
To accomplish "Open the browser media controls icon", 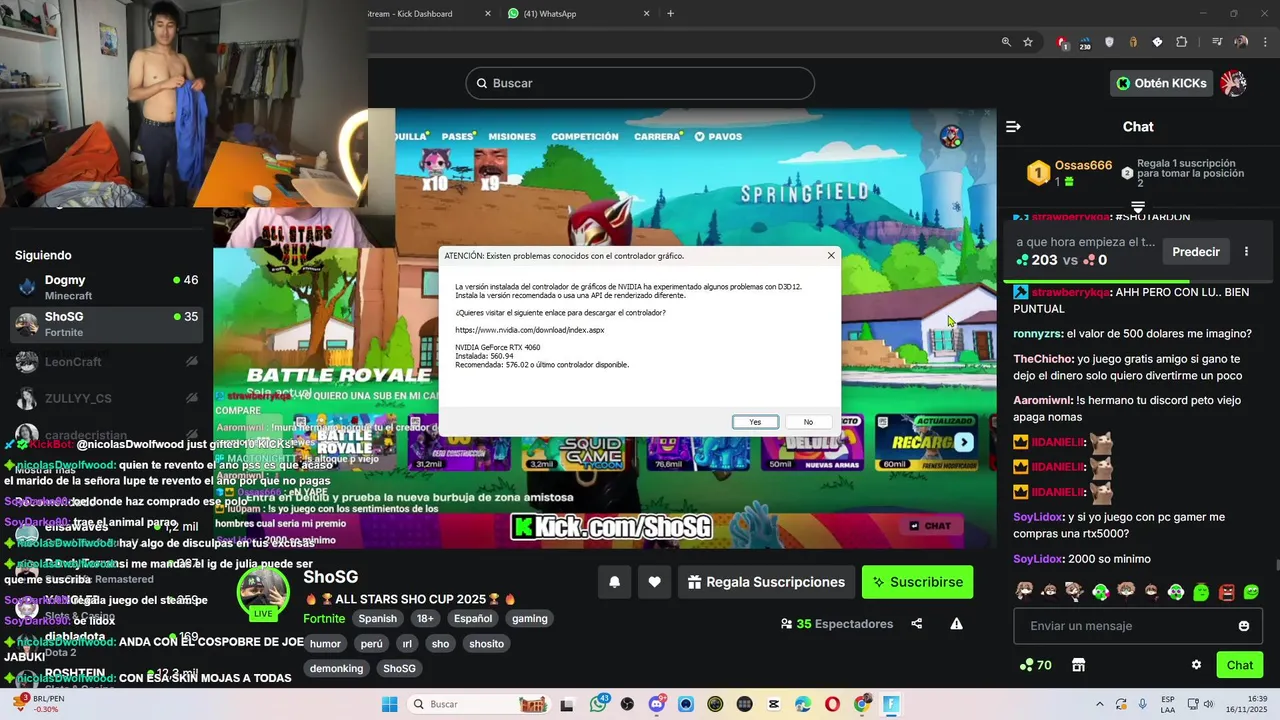I will (1217, 42).
